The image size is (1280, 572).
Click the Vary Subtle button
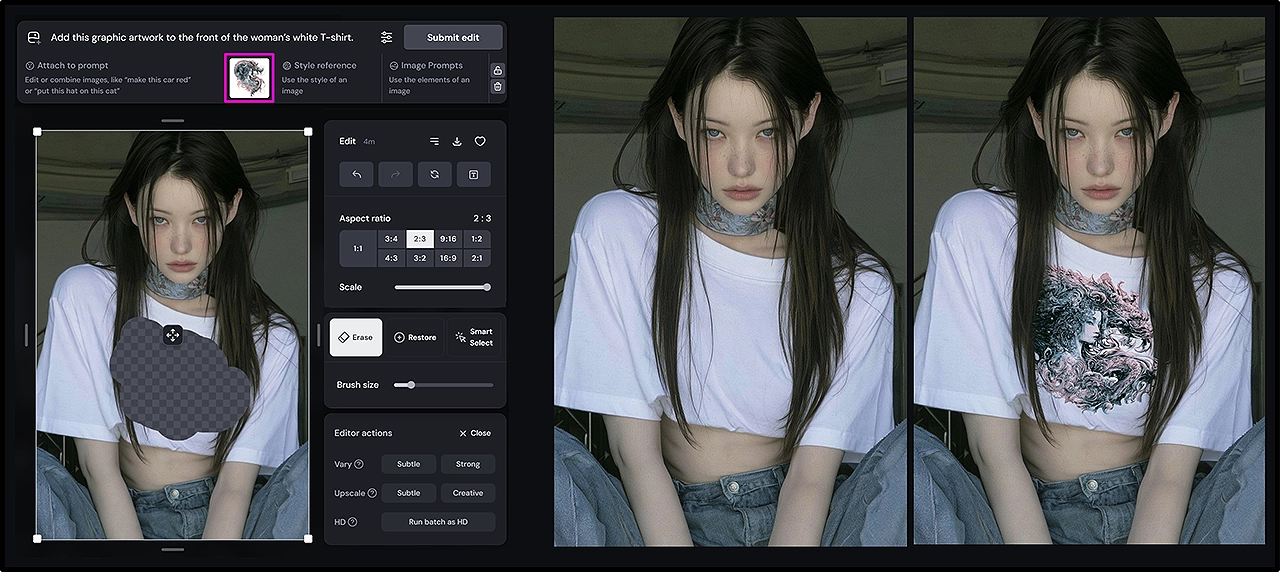[x=409, y=464]
